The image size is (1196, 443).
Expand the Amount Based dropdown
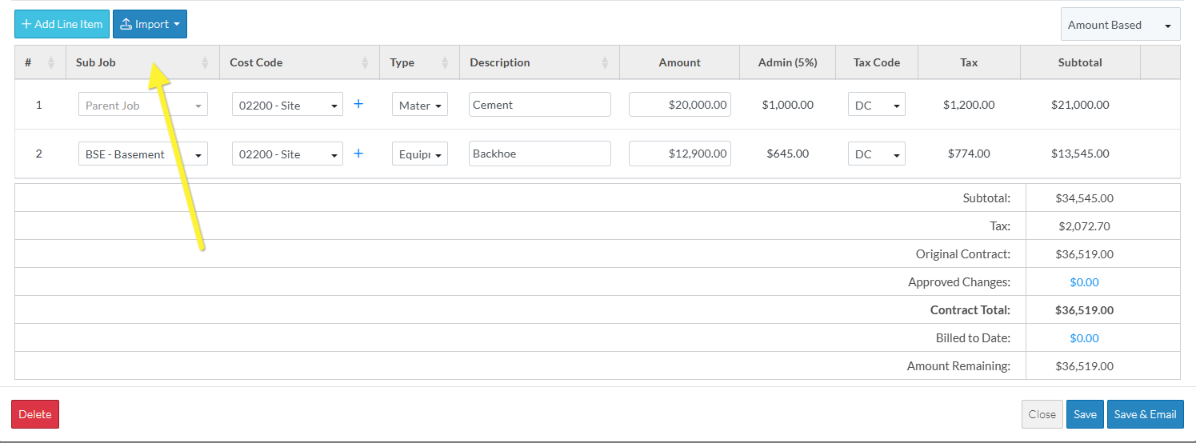pyautogui.click(x=1120, y=25)
